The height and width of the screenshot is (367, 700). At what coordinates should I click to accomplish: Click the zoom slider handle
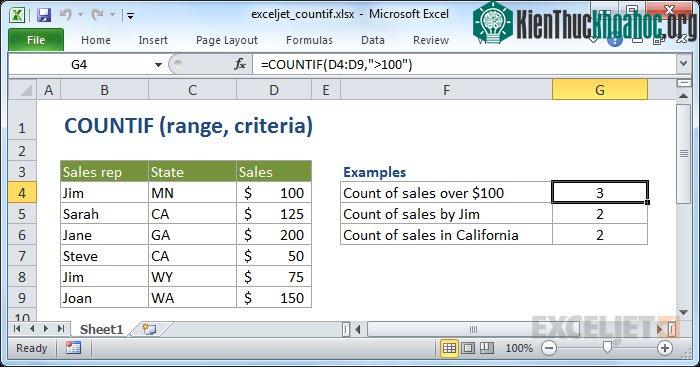607,347
